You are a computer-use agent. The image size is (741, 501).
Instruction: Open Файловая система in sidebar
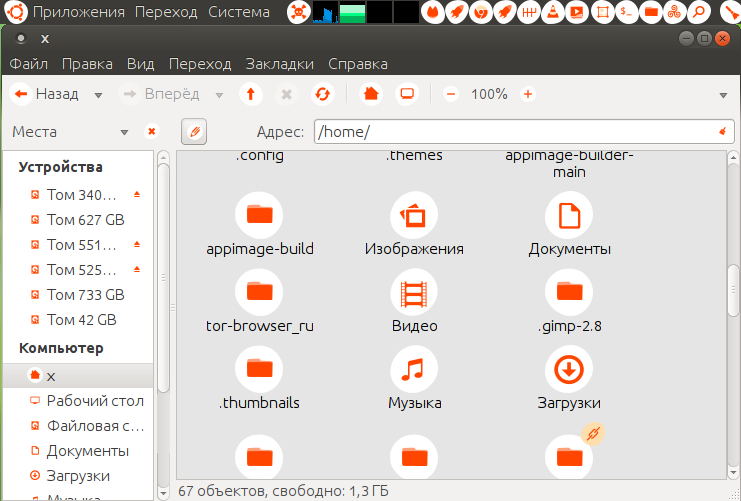coord(78,426)
